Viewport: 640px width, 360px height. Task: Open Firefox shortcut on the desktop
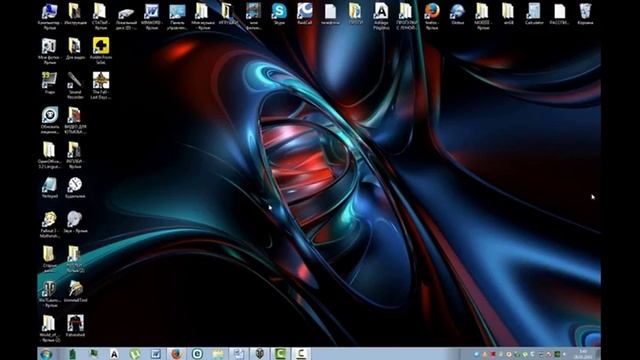pyautogui.click(x=432, y=16)
